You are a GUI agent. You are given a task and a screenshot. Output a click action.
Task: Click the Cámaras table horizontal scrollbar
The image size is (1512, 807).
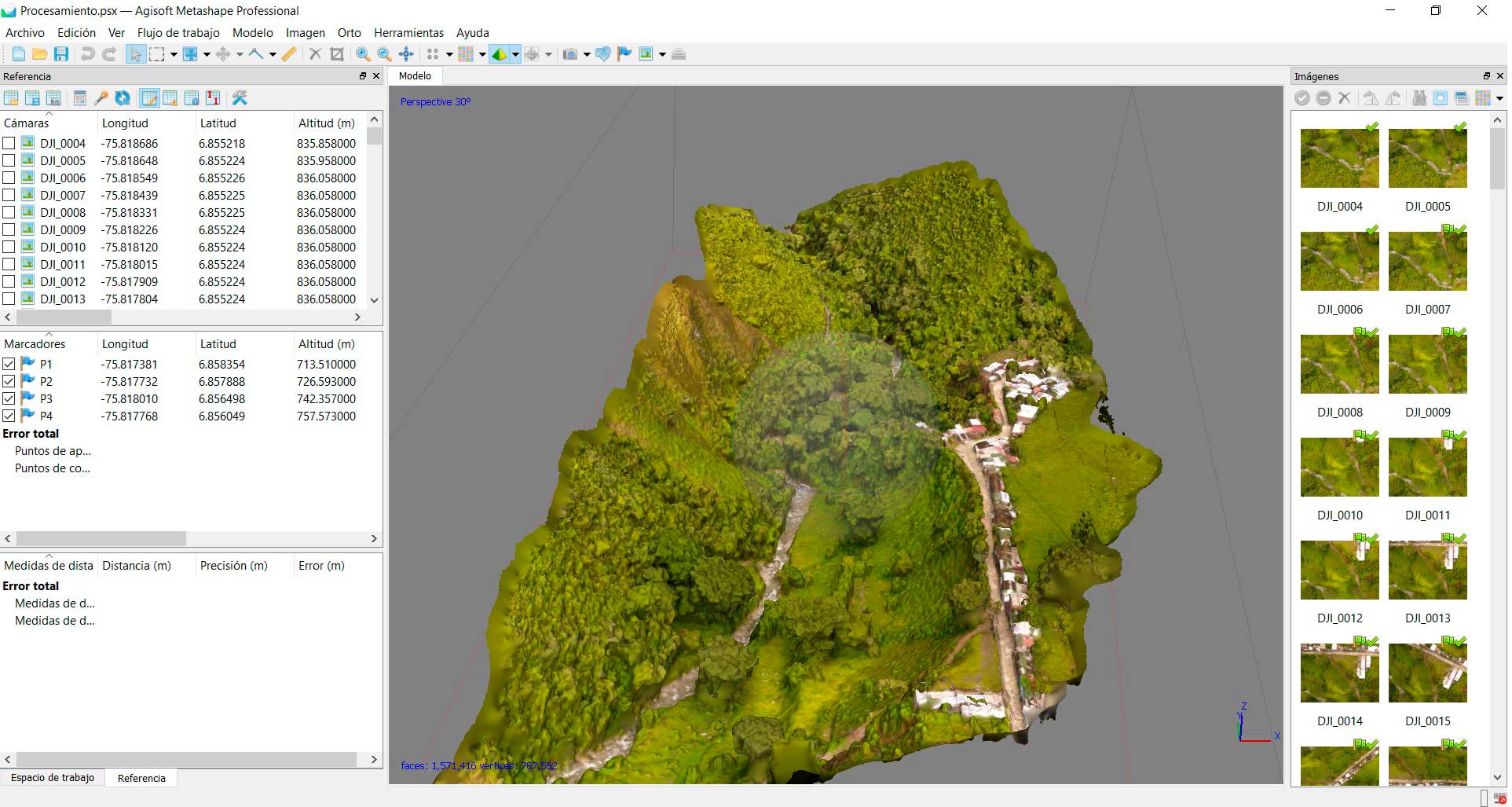point(64,317)
